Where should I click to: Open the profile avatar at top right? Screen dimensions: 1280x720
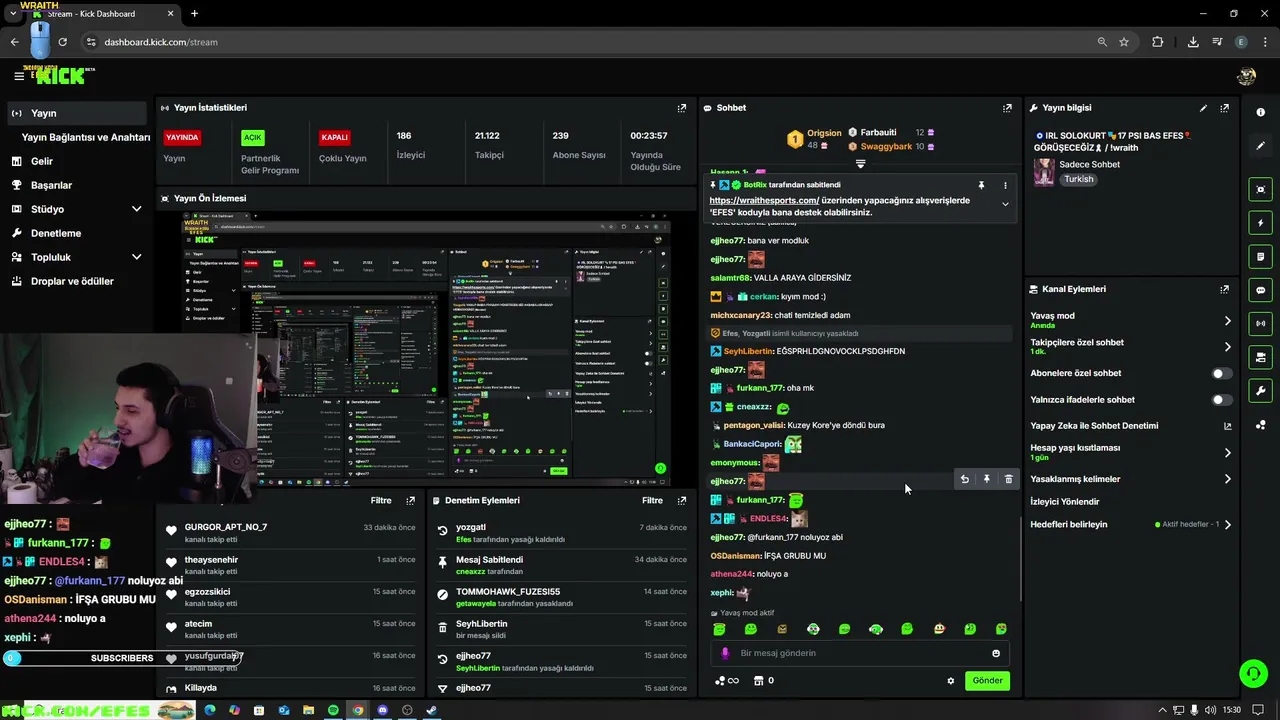1246,76
